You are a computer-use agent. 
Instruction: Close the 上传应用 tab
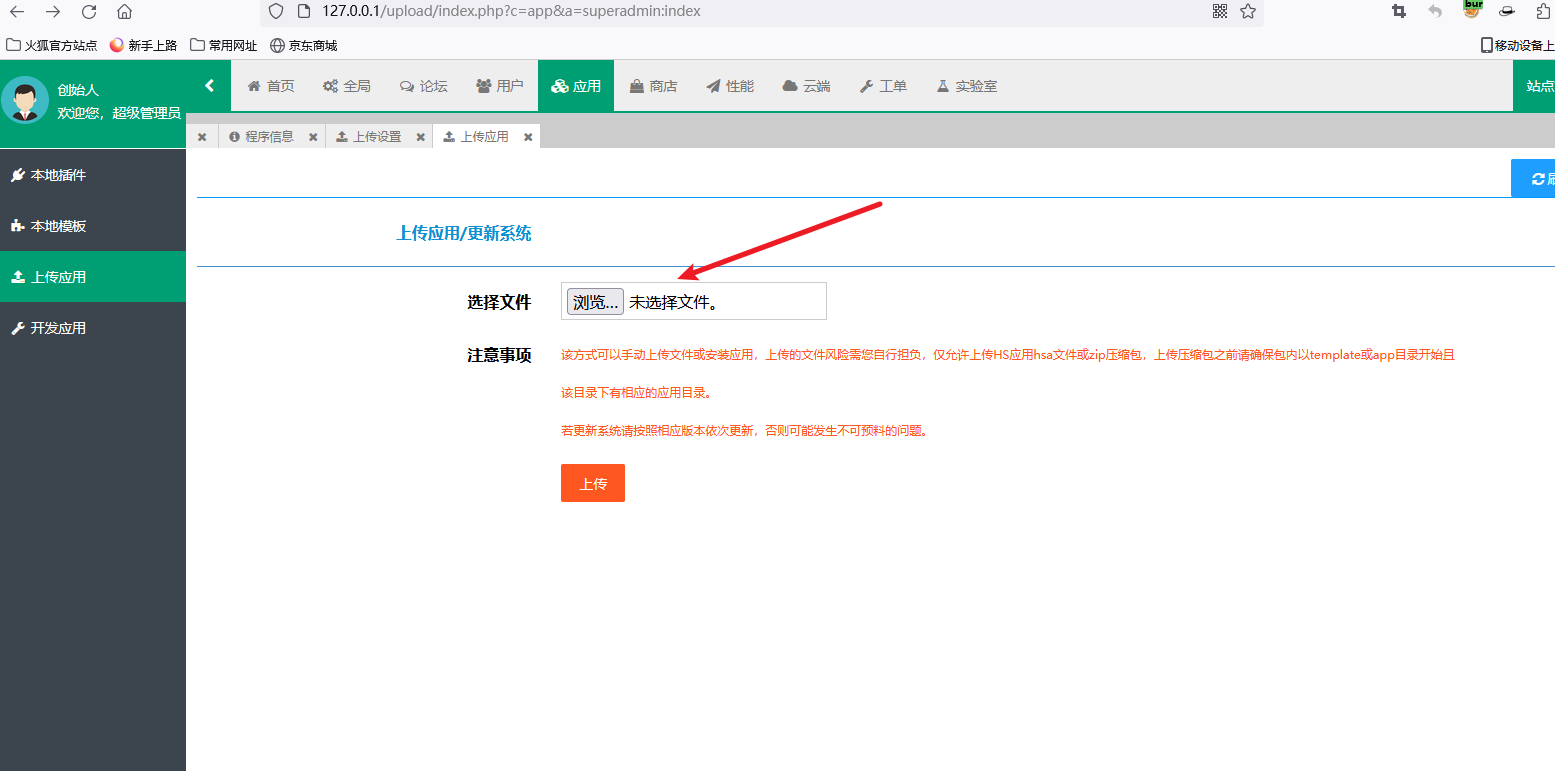(x=528, y=137)
